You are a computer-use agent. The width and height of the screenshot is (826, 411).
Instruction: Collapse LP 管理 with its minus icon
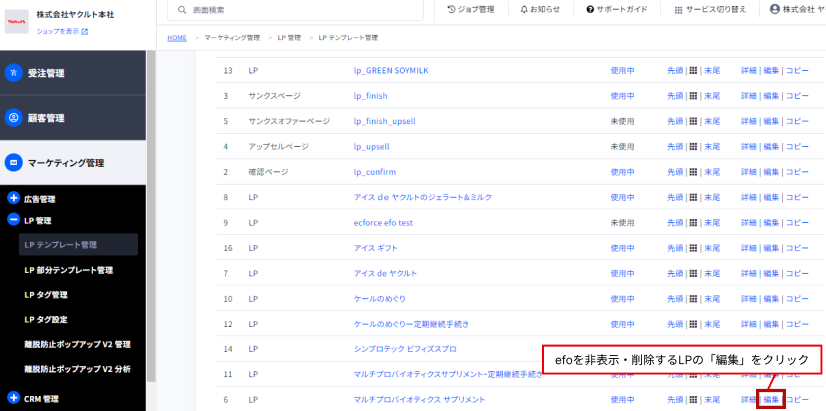tap(14, 220)
